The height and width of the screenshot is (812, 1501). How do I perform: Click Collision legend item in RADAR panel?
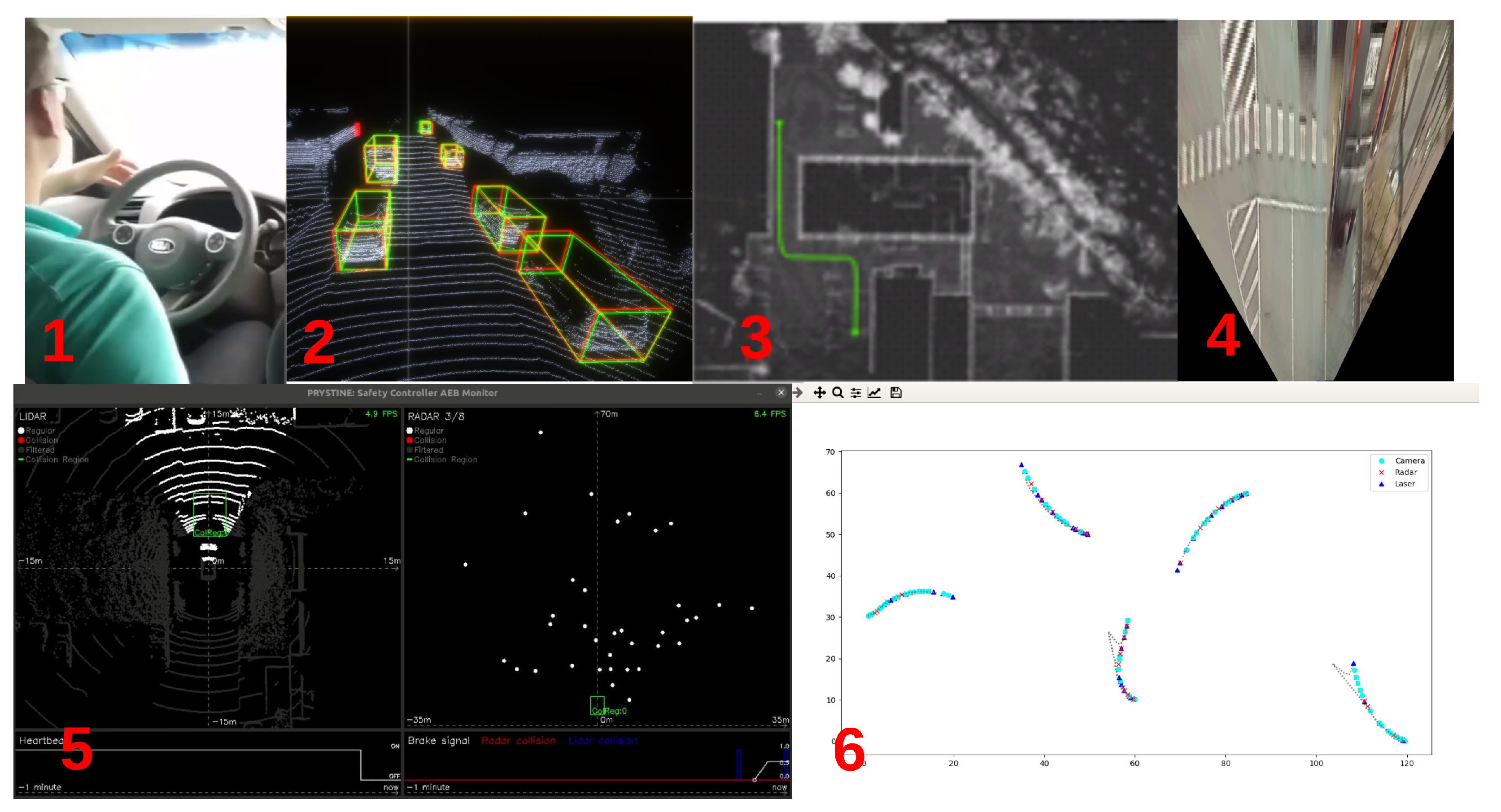coord(427,440)
